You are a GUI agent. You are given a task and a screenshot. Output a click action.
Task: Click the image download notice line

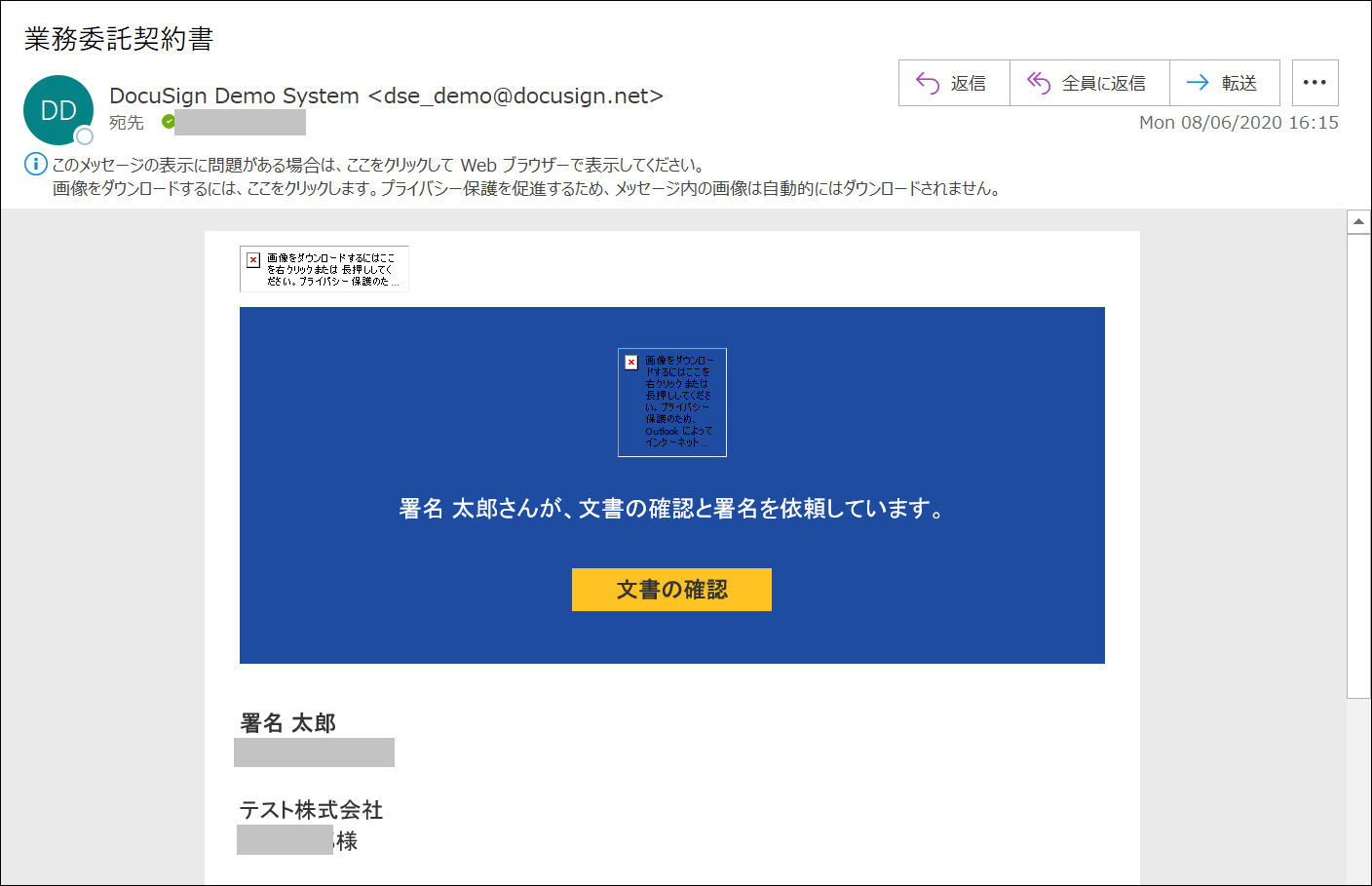527,188
